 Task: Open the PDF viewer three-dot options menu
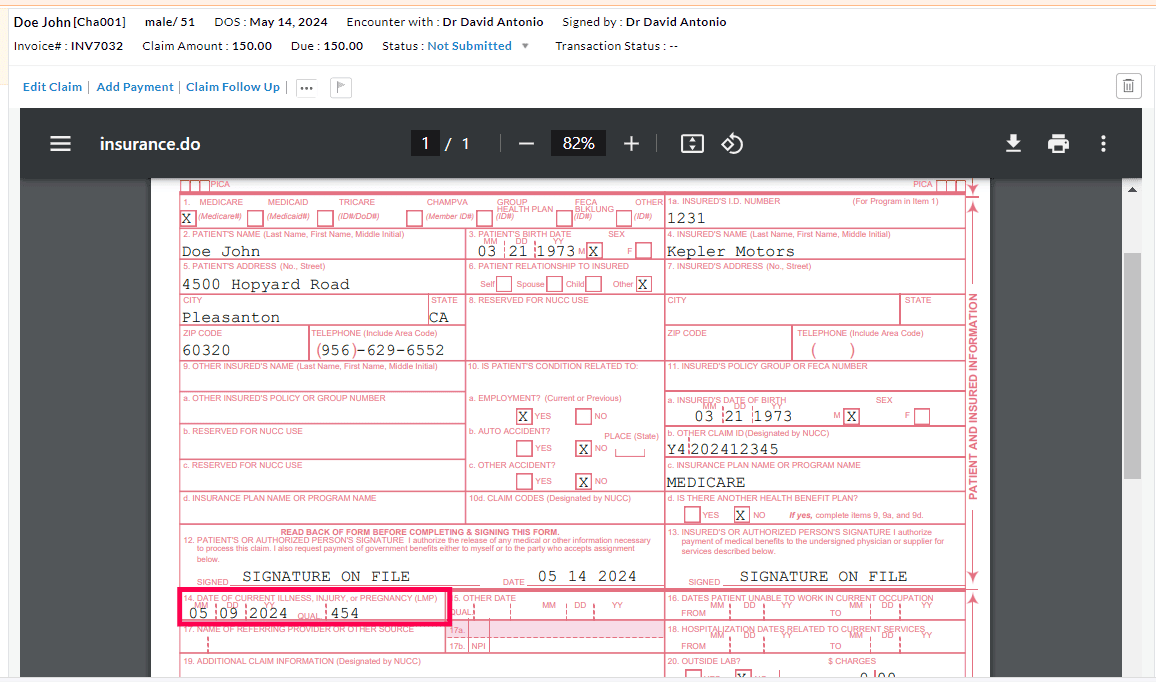coord(1103,143)
